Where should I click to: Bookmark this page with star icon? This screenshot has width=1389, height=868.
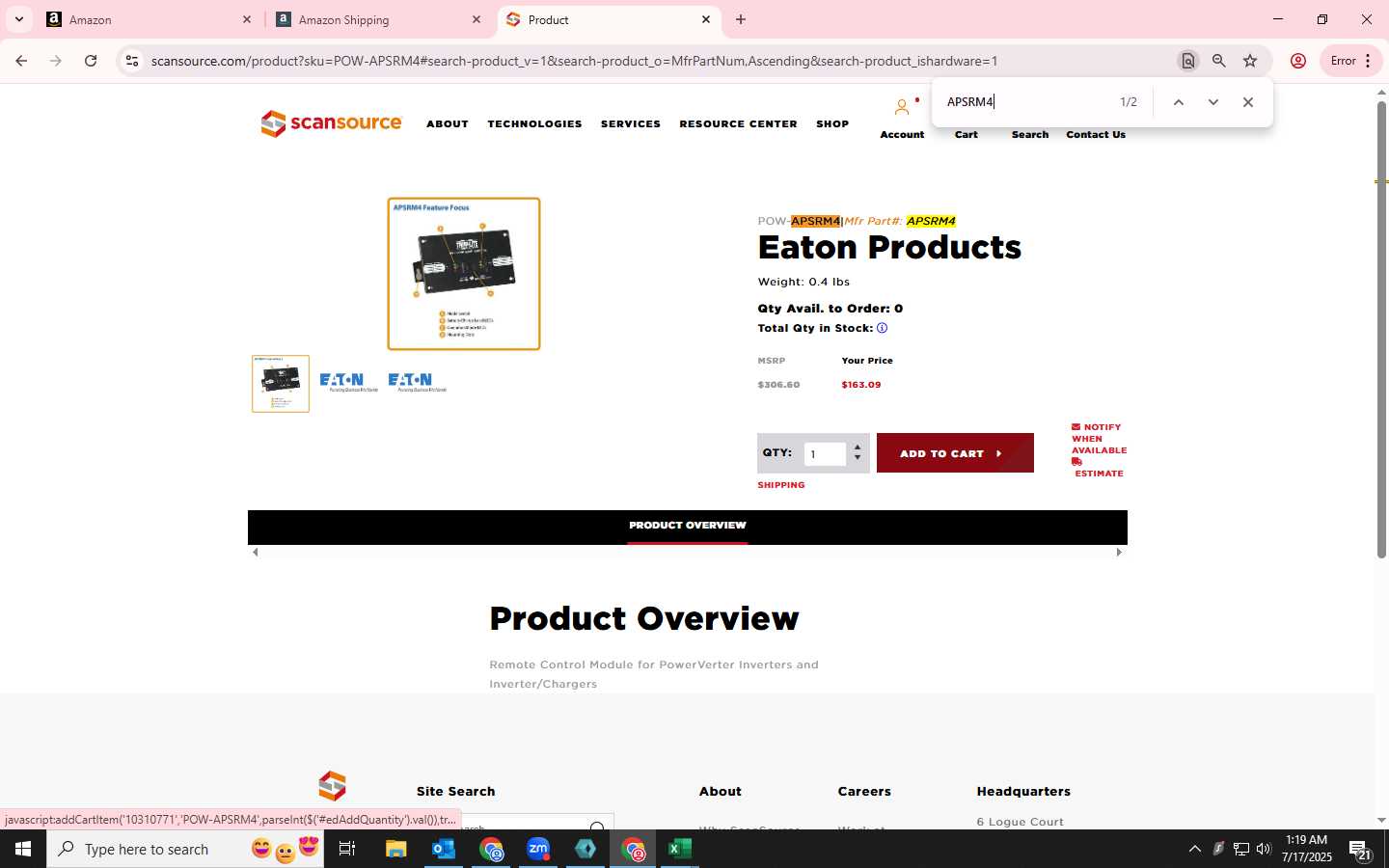[1250, 61]
